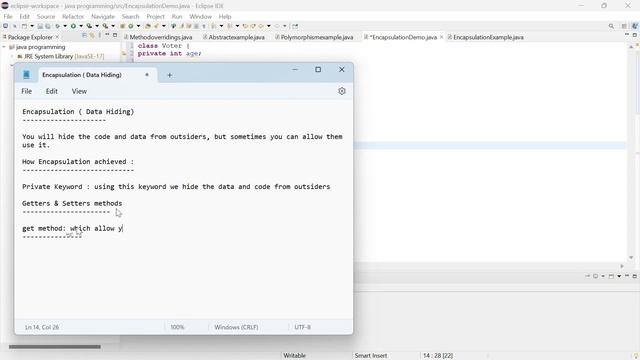Click the Pin Editor icon in Eclipse toolbar
This screenshot has height=360, width=640.
(x=295, y=26)
